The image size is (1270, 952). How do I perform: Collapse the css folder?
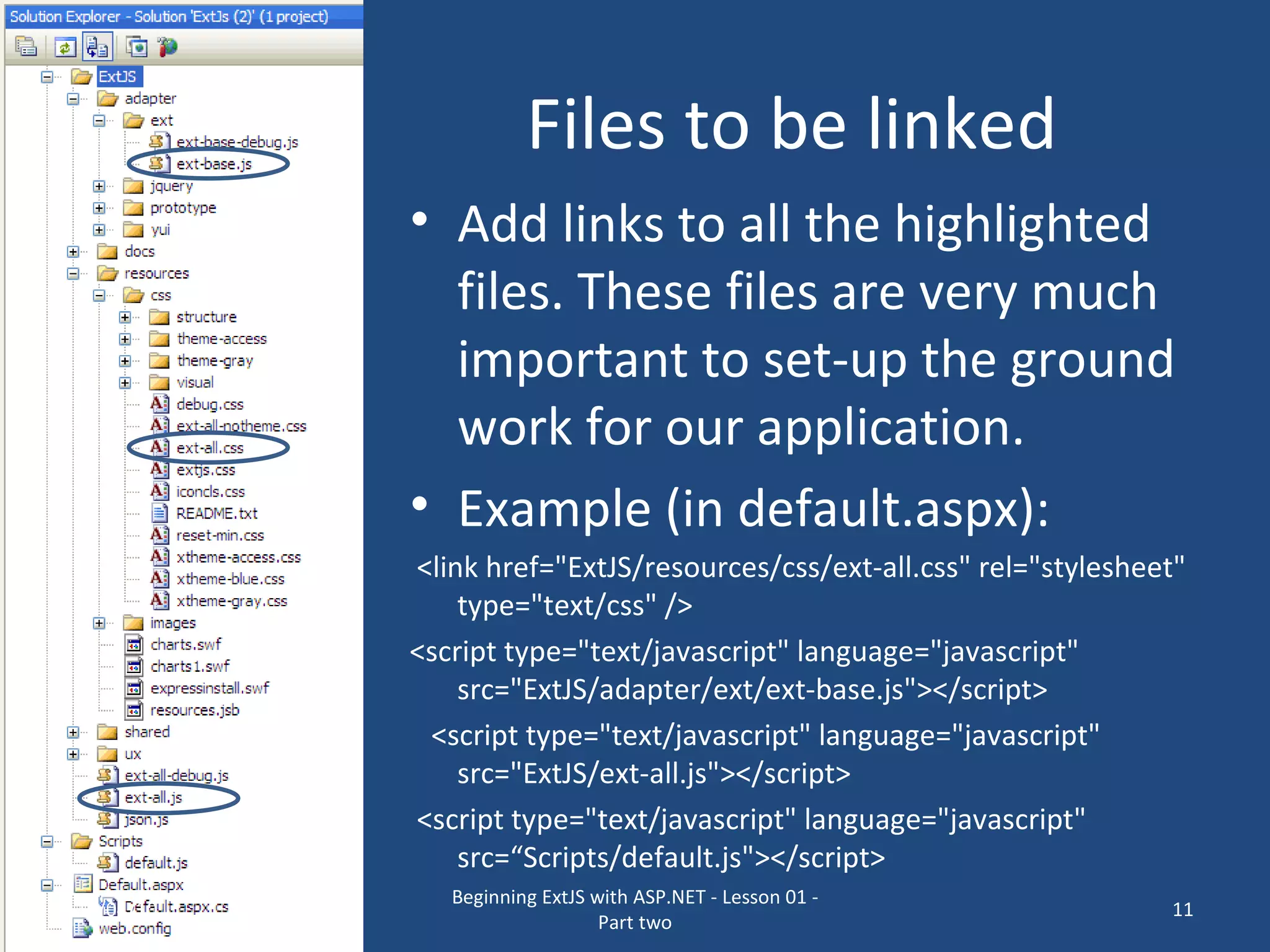(99, 295)
